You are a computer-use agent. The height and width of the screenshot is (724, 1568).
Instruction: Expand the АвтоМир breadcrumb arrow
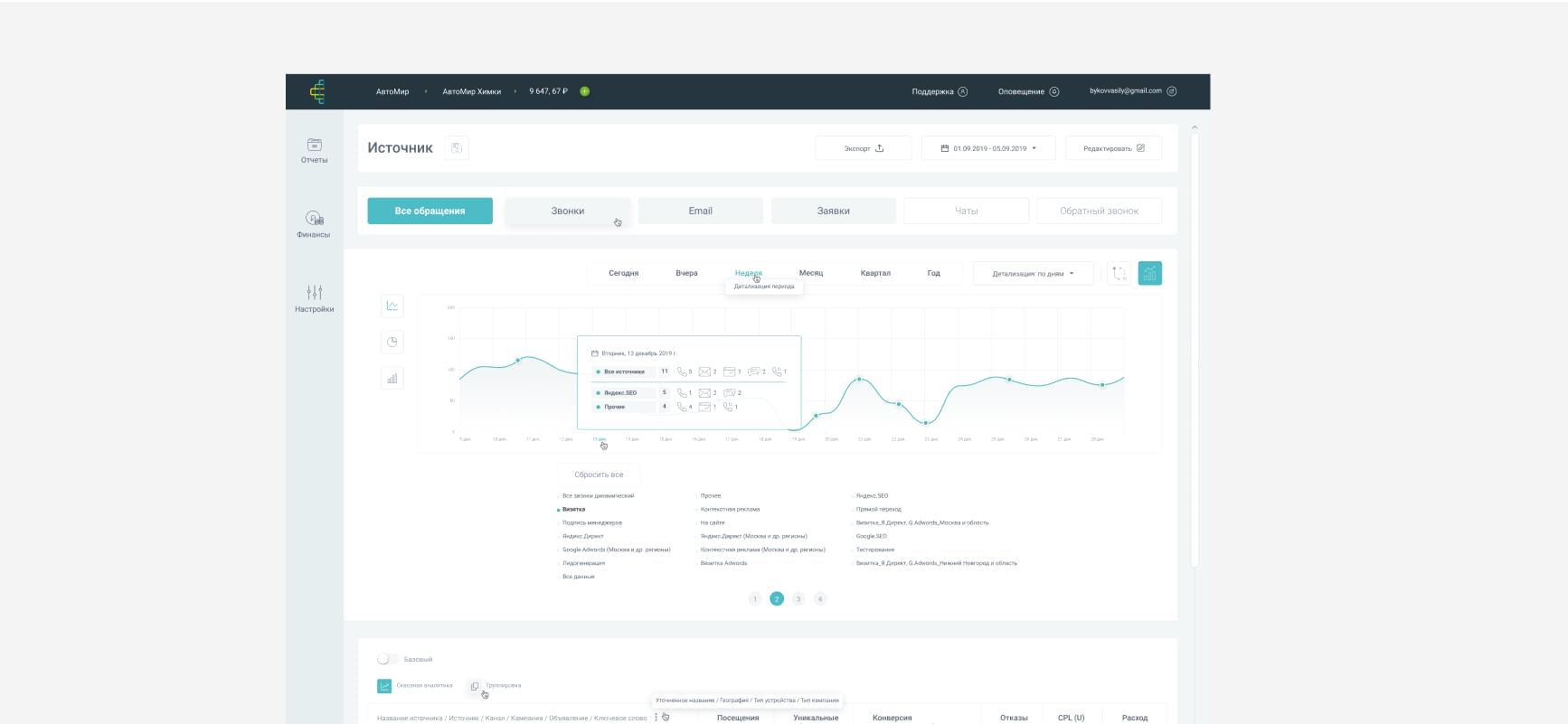(426, 91)
